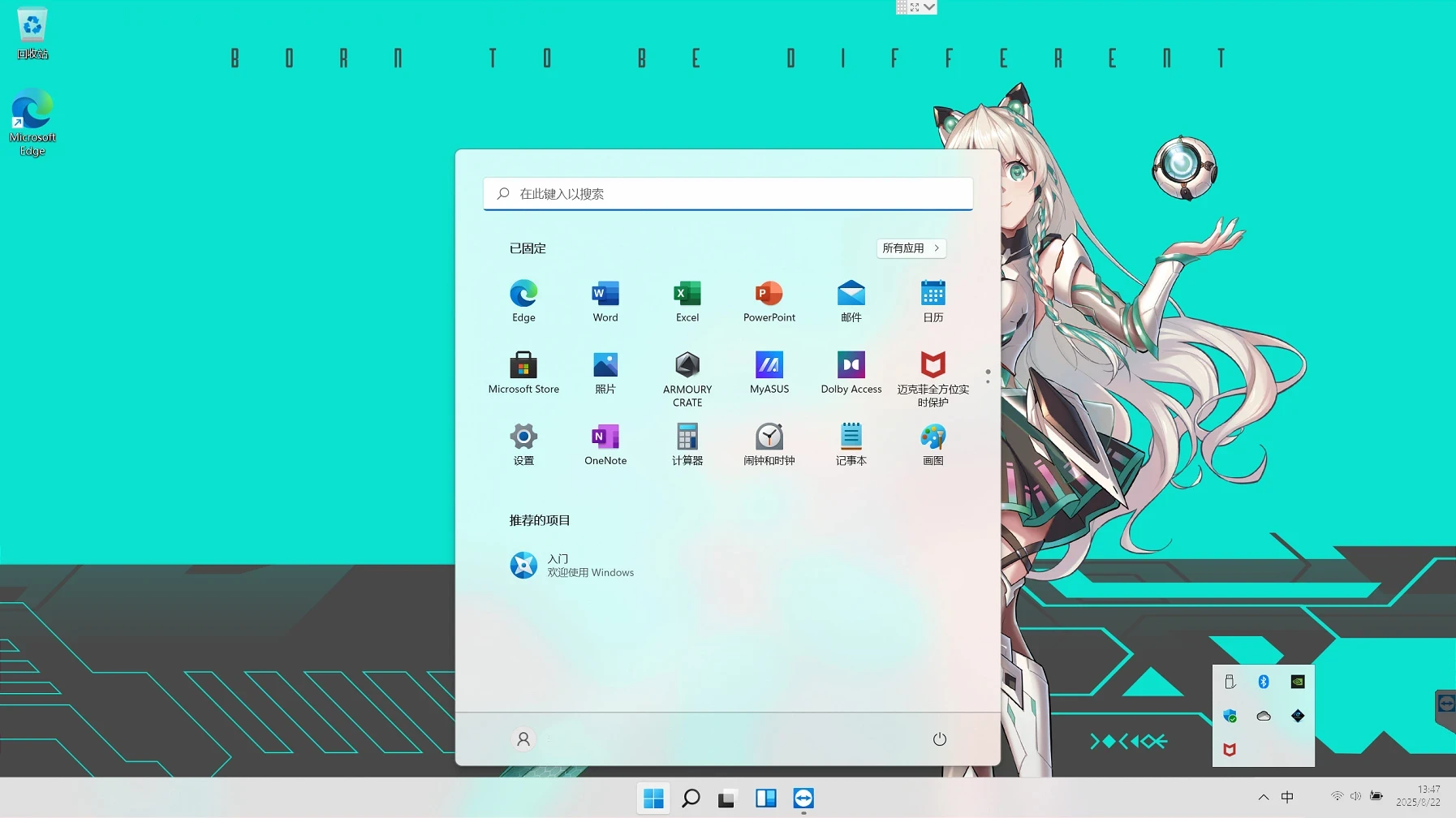The image size is (1456, 818).
Task: Open Task View on the taskbar
Action: (x=727, y=799)
